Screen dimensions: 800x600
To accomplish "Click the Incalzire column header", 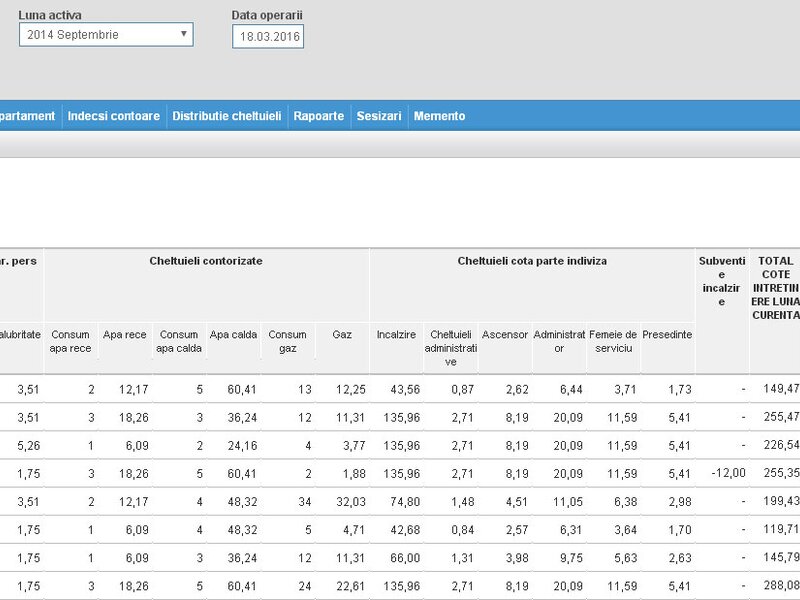I will 396,335.
